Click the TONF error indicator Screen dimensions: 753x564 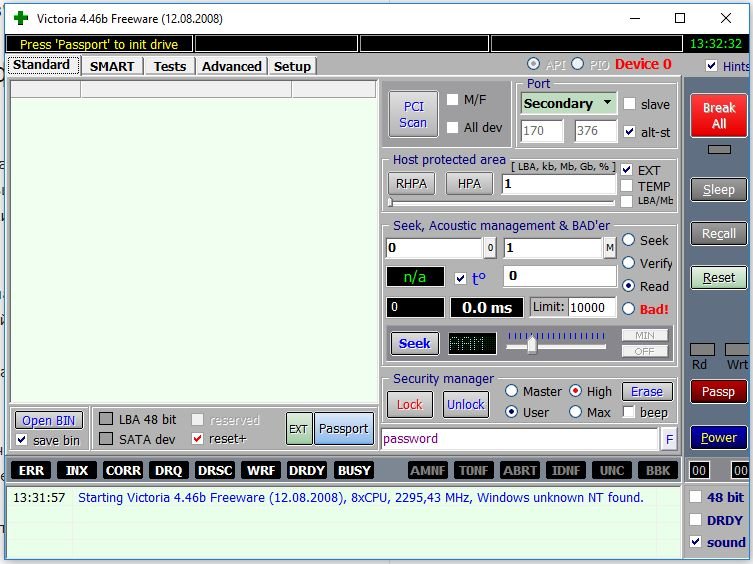(x=474, y=470)
